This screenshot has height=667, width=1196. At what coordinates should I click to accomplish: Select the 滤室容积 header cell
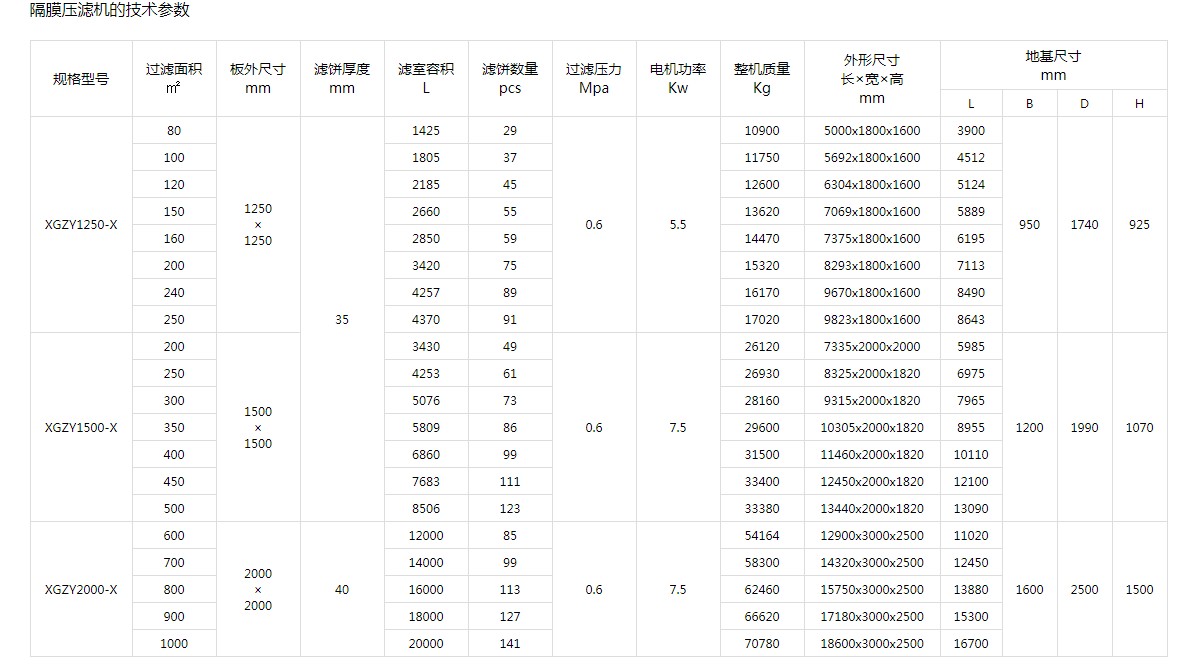coord(426,78)
